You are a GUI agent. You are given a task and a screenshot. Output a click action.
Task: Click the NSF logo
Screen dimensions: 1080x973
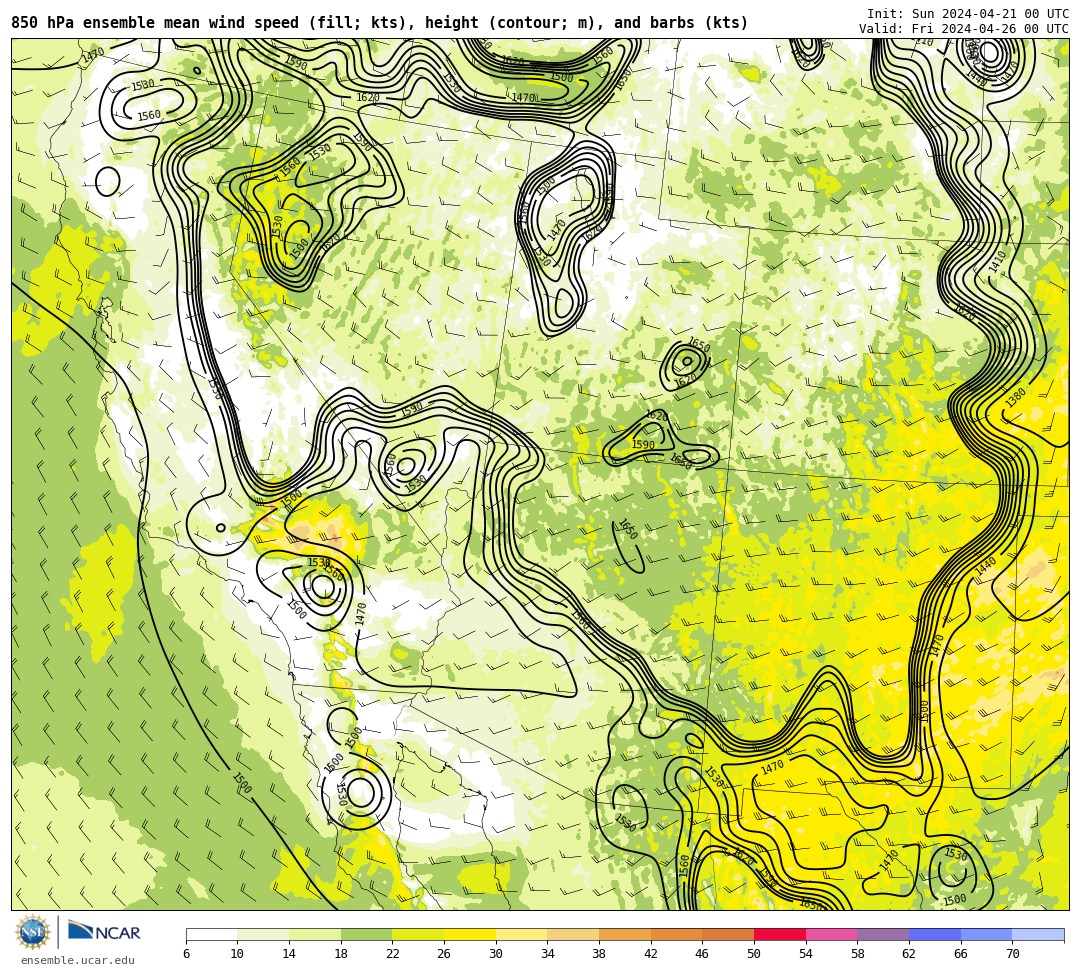coord(32,932)
